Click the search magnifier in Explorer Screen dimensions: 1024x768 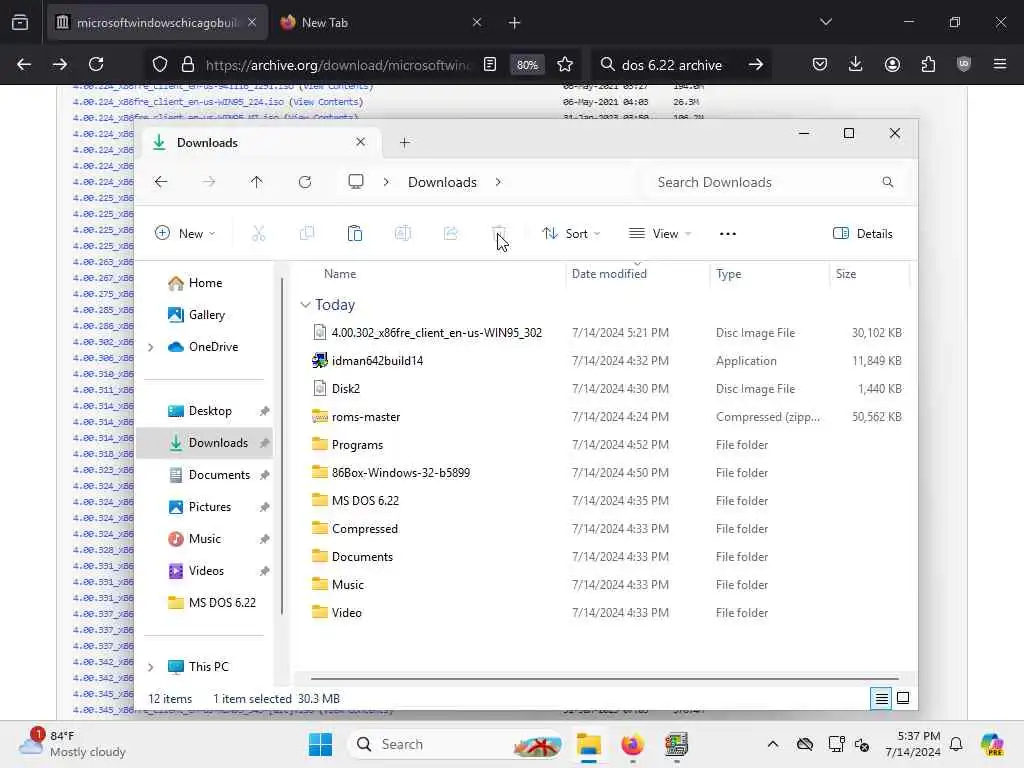click(888, 182)
